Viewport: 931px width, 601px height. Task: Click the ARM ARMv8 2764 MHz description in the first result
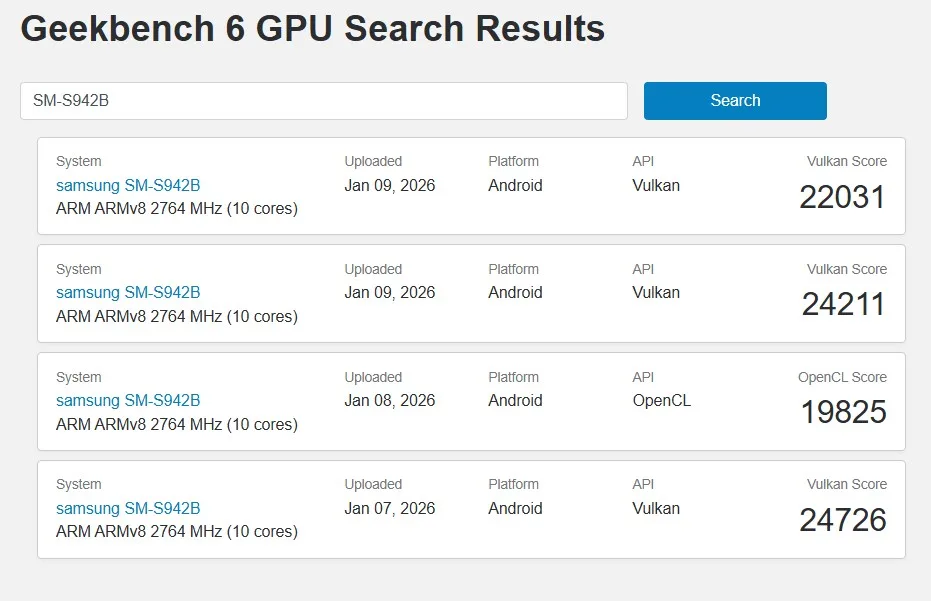(176, 208)
